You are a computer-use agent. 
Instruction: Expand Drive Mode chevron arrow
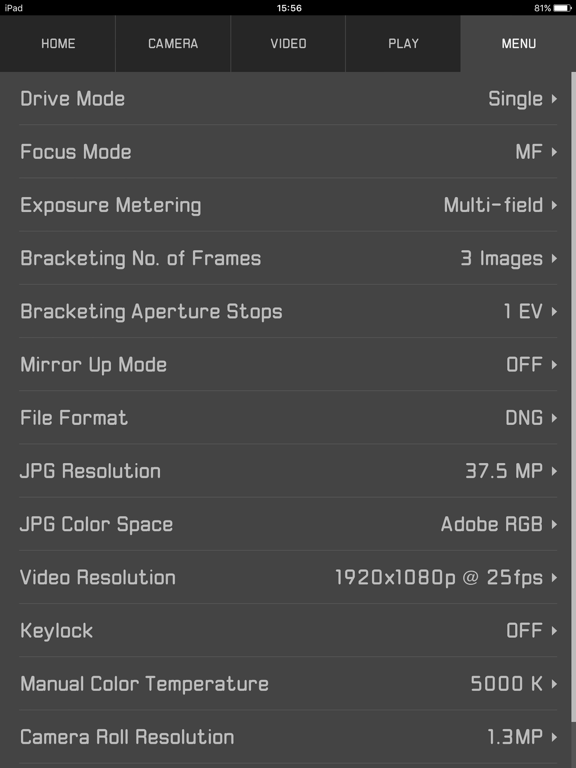pos(554,99)
